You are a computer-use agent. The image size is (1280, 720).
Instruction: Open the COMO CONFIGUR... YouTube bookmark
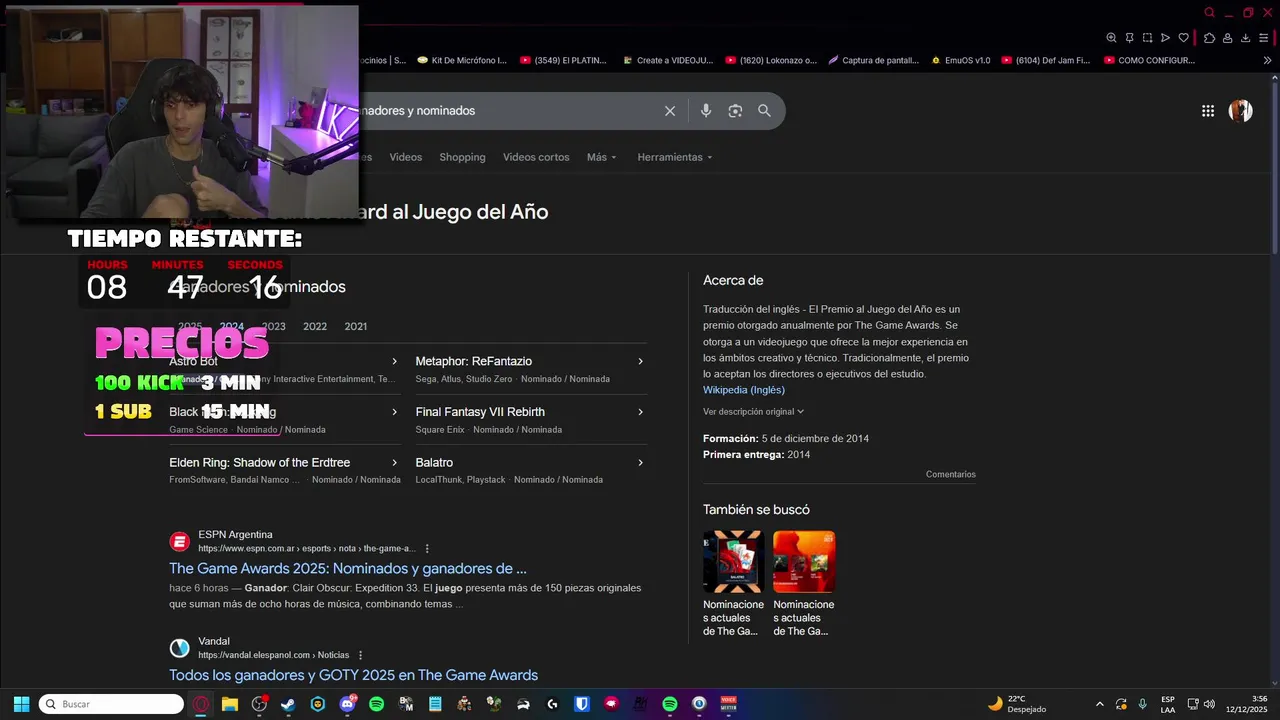(1148, 60)
